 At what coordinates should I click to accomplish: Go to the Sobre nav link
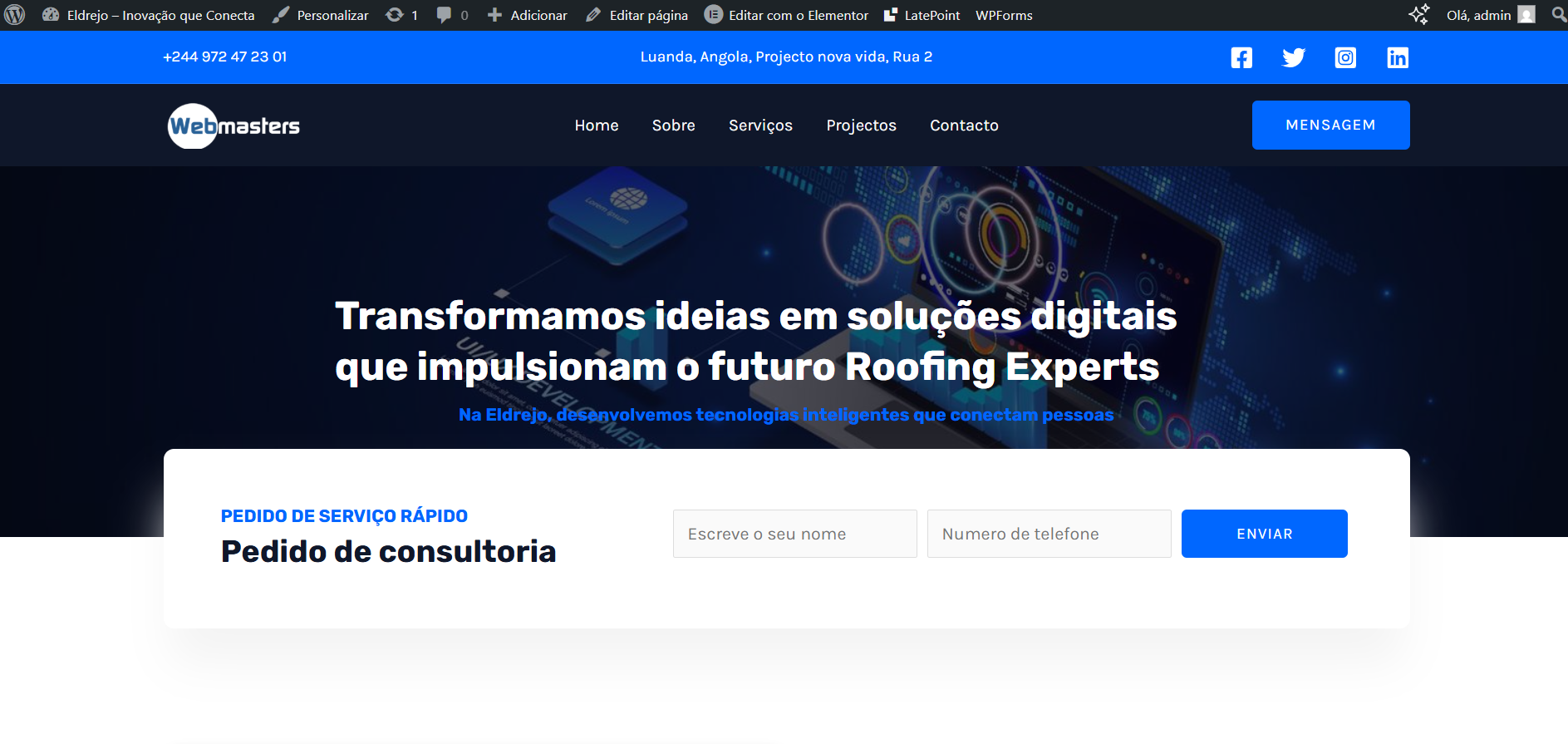pyautogui.click(x=674, y=126)
